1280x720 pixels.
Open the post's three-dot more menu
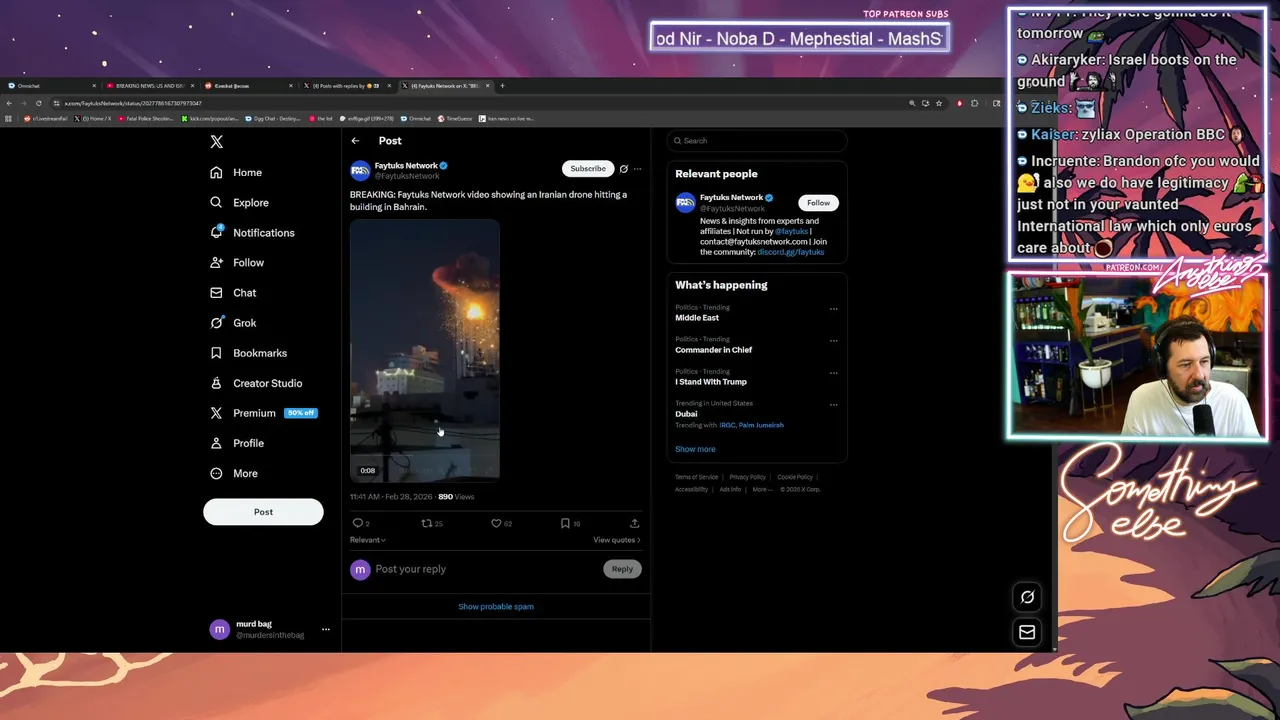pos(637,169)
